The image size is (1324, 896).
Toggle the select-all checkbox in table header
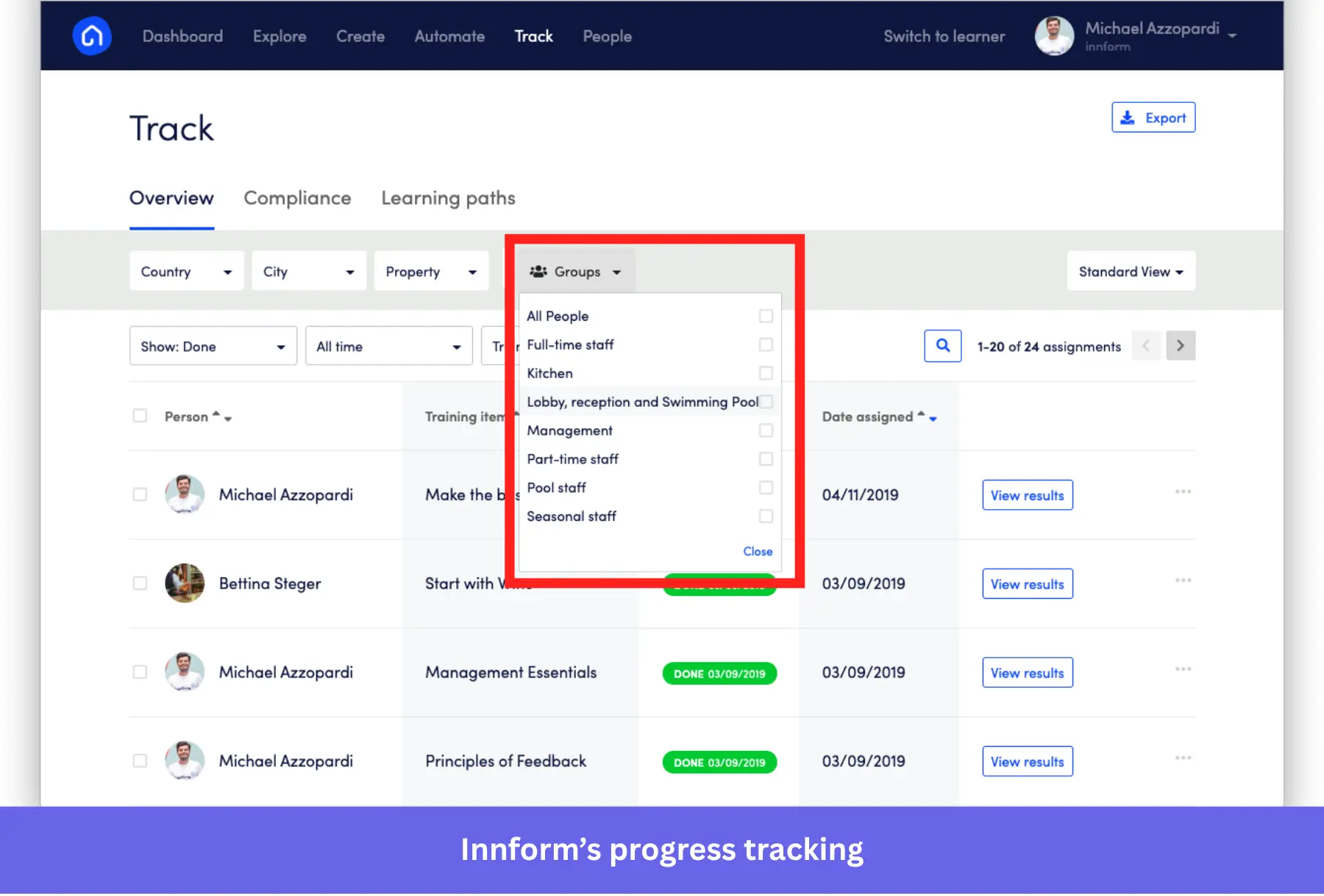[140, 416]
